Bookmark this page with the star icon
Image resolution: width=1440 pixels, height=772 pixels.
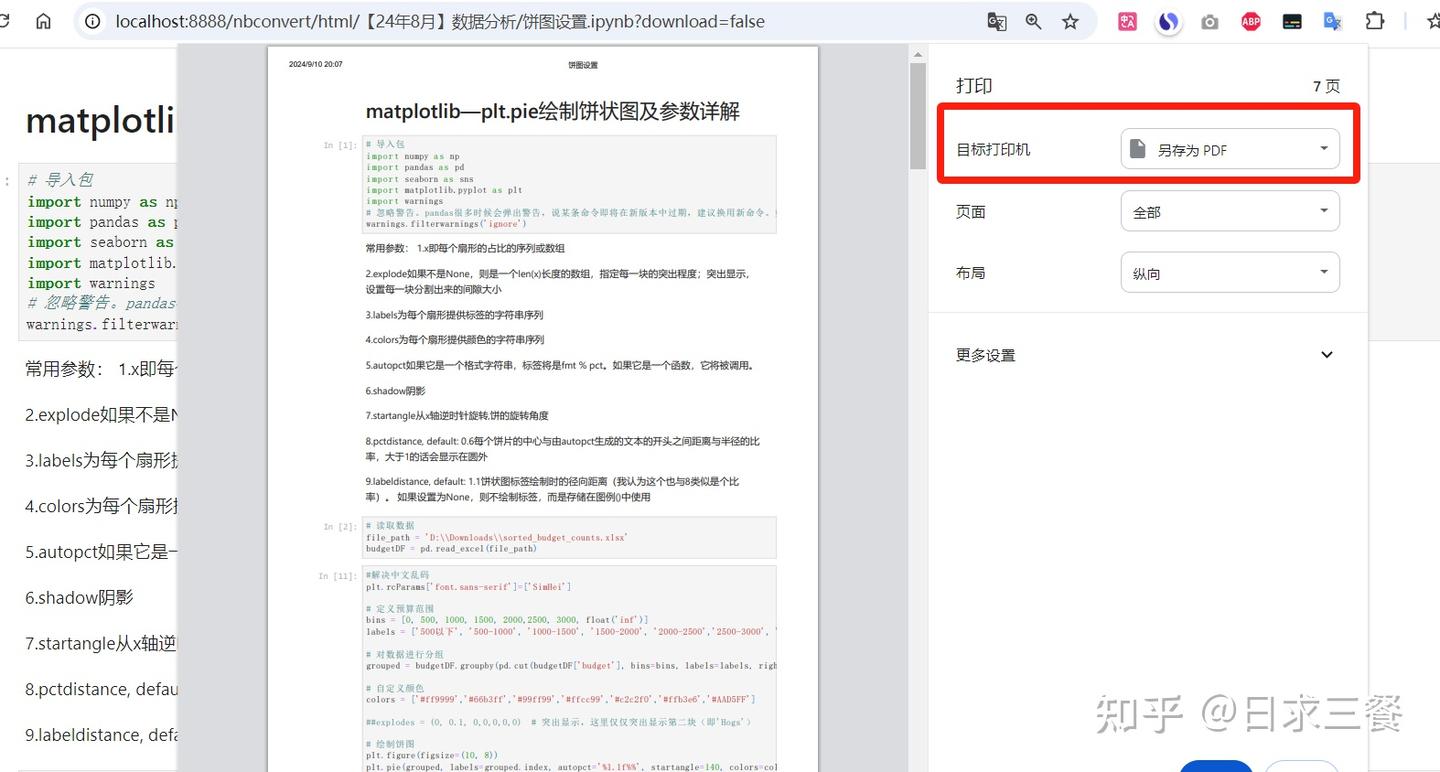(x=1071, y=21)
